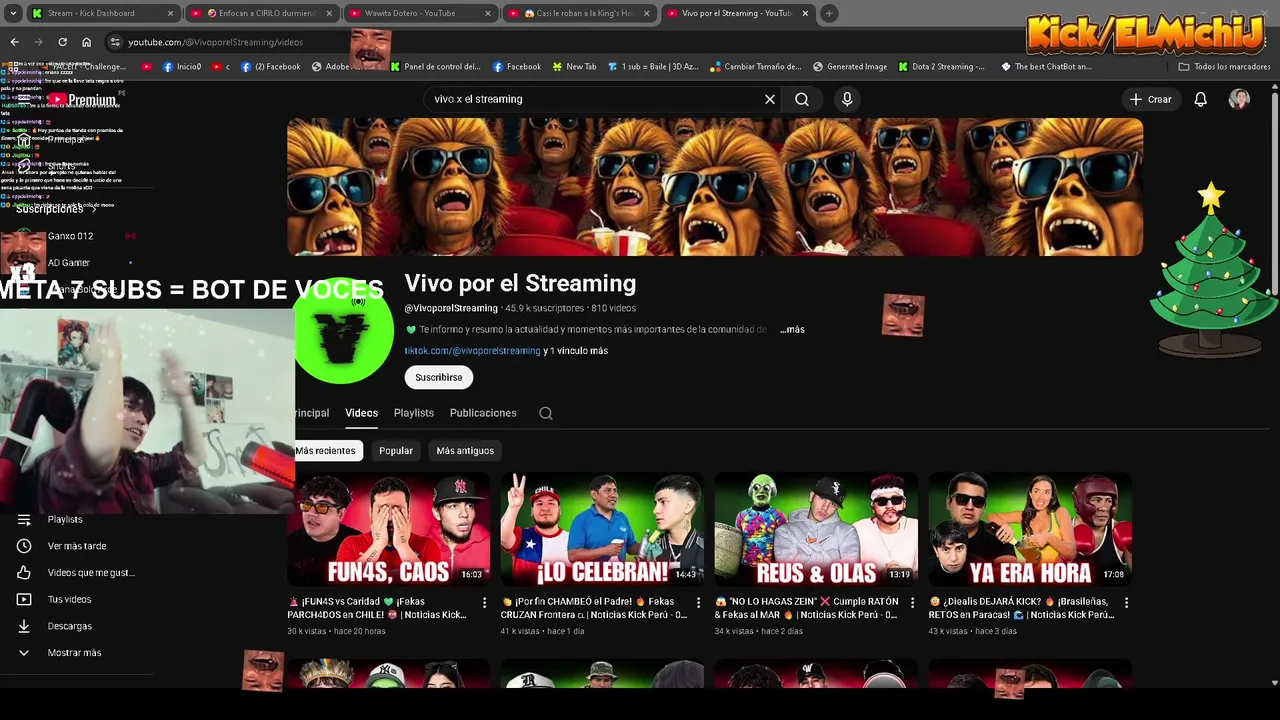Image resolution: width=1280 pixels, height=720 pixels.
Task: Expand the Suscripciones section arrow
Action: pyautogui.click(x=95, y=209)
